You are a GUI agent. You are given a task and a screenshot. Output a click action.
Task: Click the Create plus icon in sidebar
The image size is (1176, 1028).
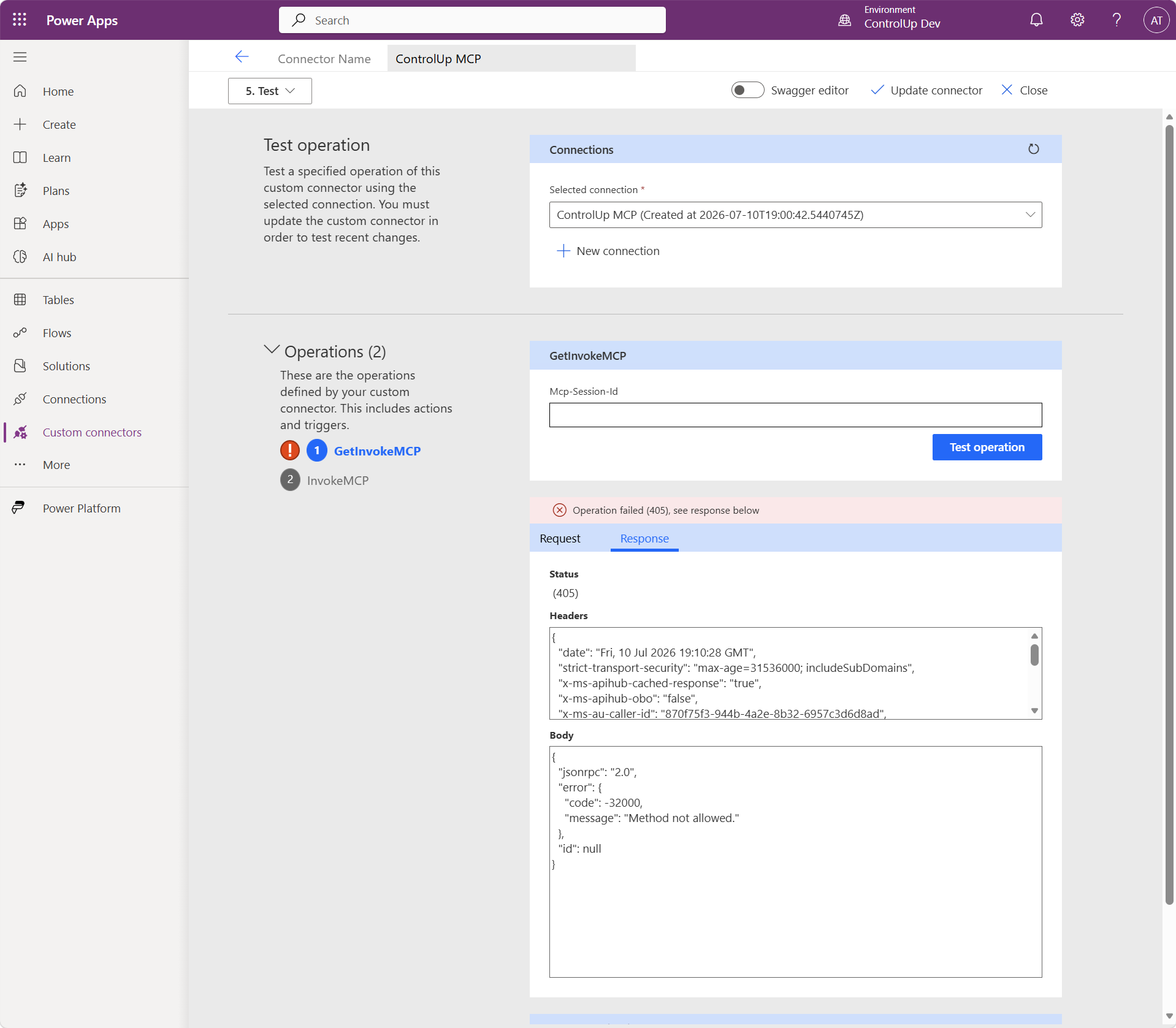pyautogui.click(x=20, y=124)
